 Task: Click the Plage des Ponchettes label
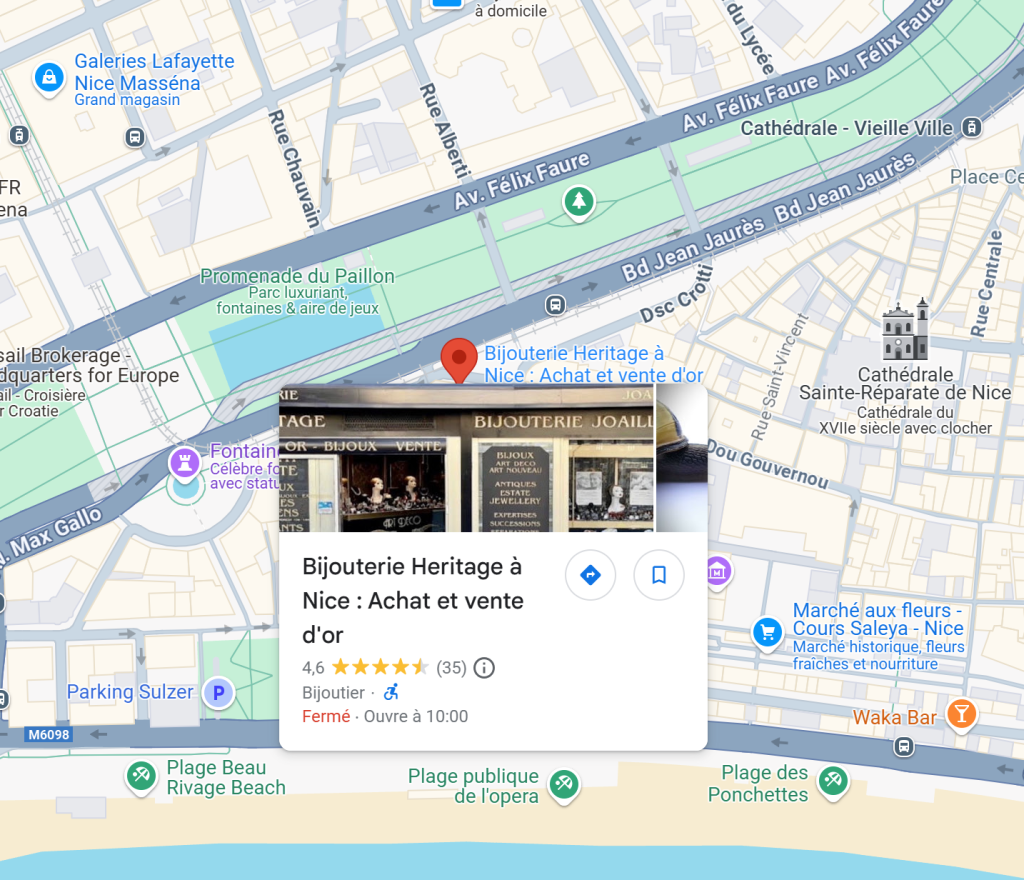click(758, 783)
